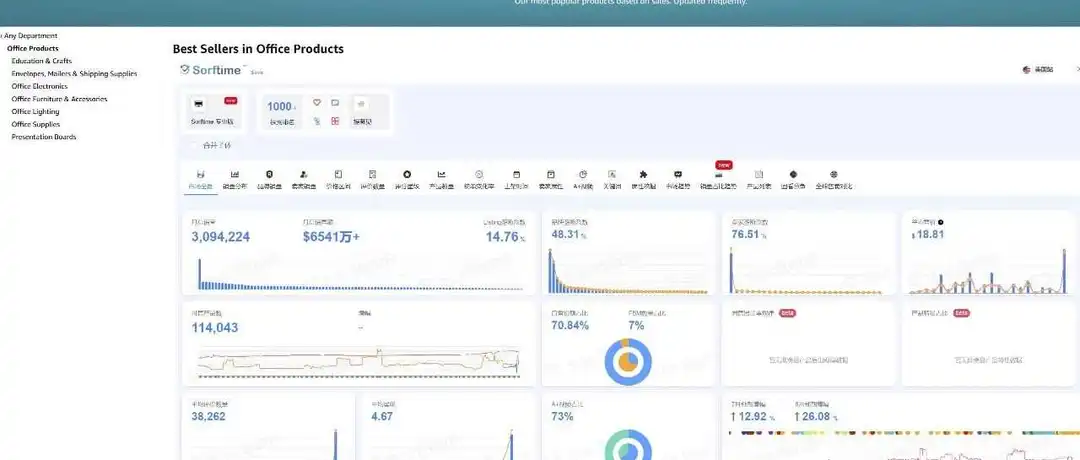This screenshot has width=1080, height=460.
Task: Open Office Furniture & Accessories
Action: [59, 99]
